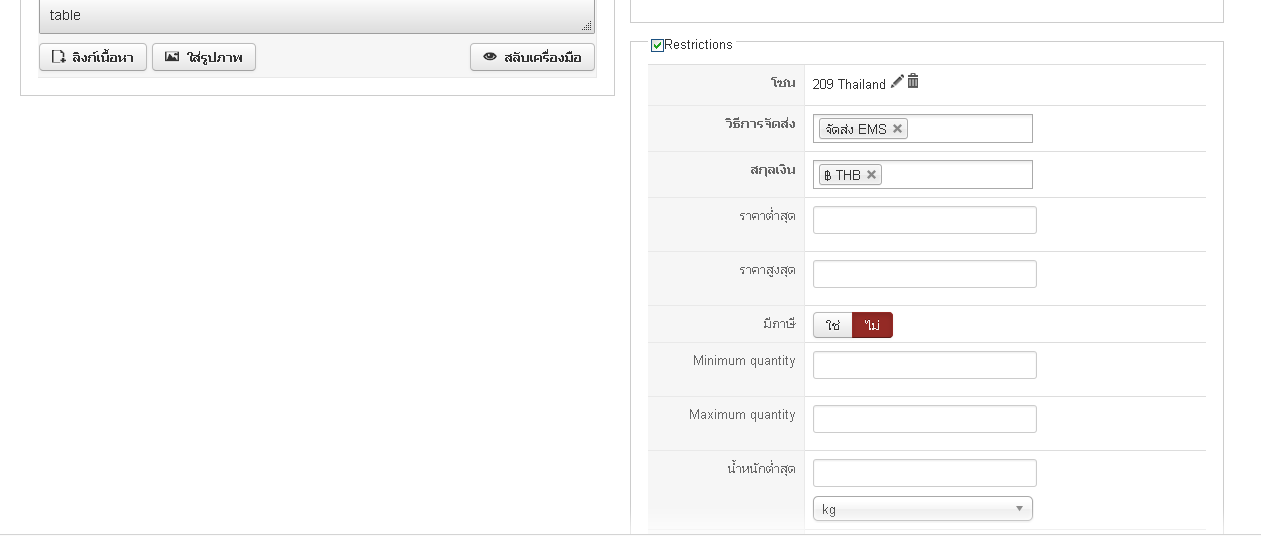Click the ราคาสูงสุด maximum price field
Screen dimensions: 1261x536
(x=925, y=274)
